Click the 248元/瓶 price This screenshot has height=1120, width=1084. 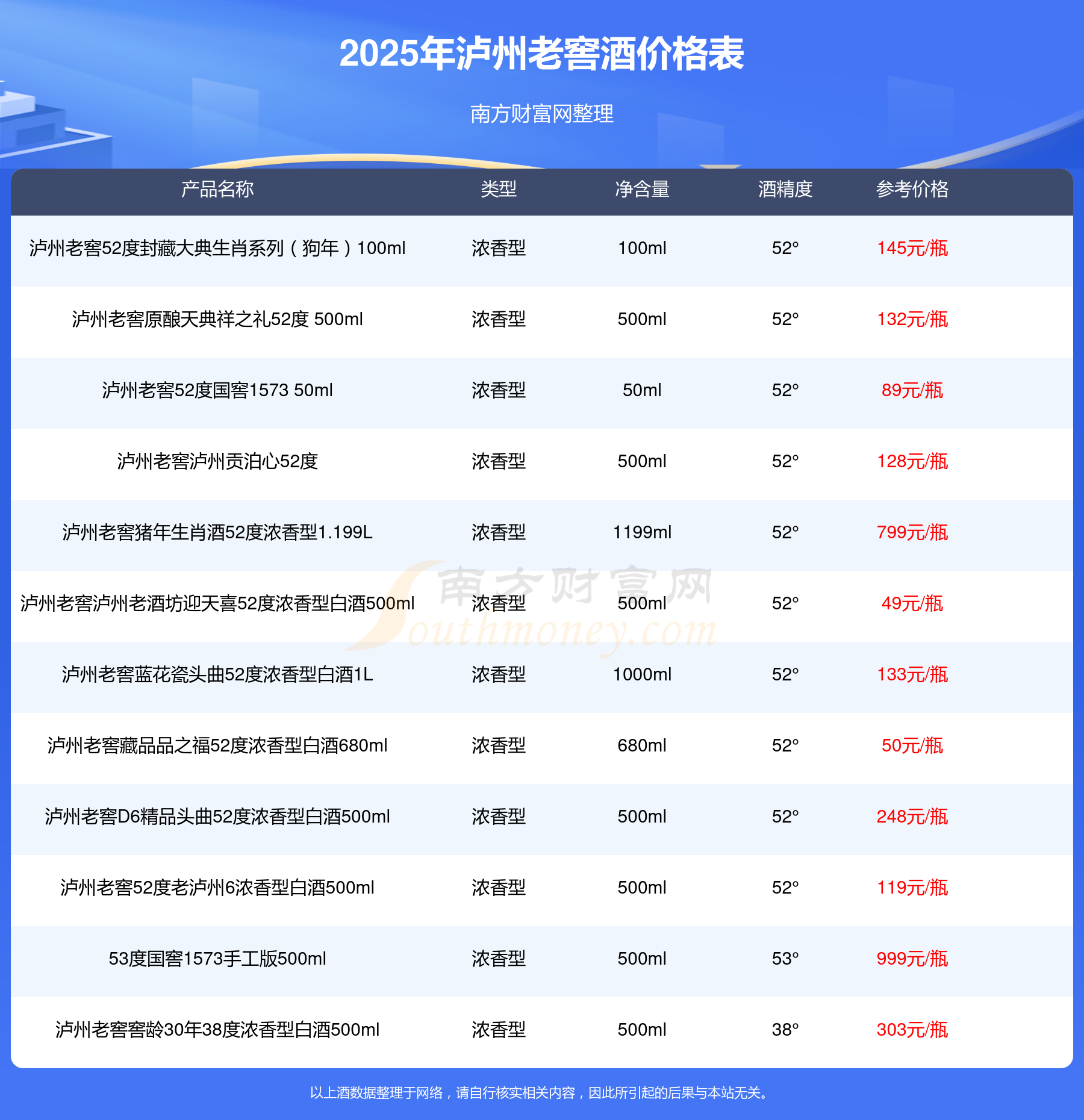coord(912,817)
